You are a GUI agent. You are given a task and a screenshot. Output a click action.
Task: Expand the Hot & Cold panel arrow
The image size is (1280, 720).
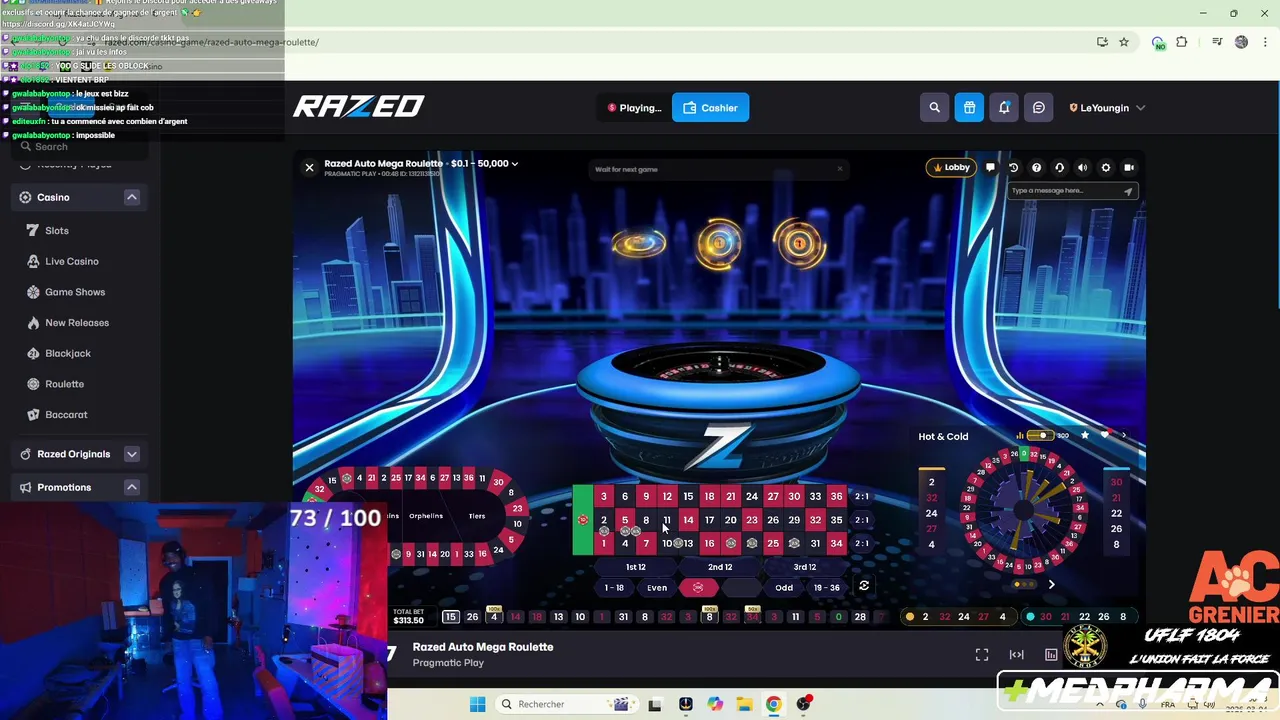pos(1124,436)
